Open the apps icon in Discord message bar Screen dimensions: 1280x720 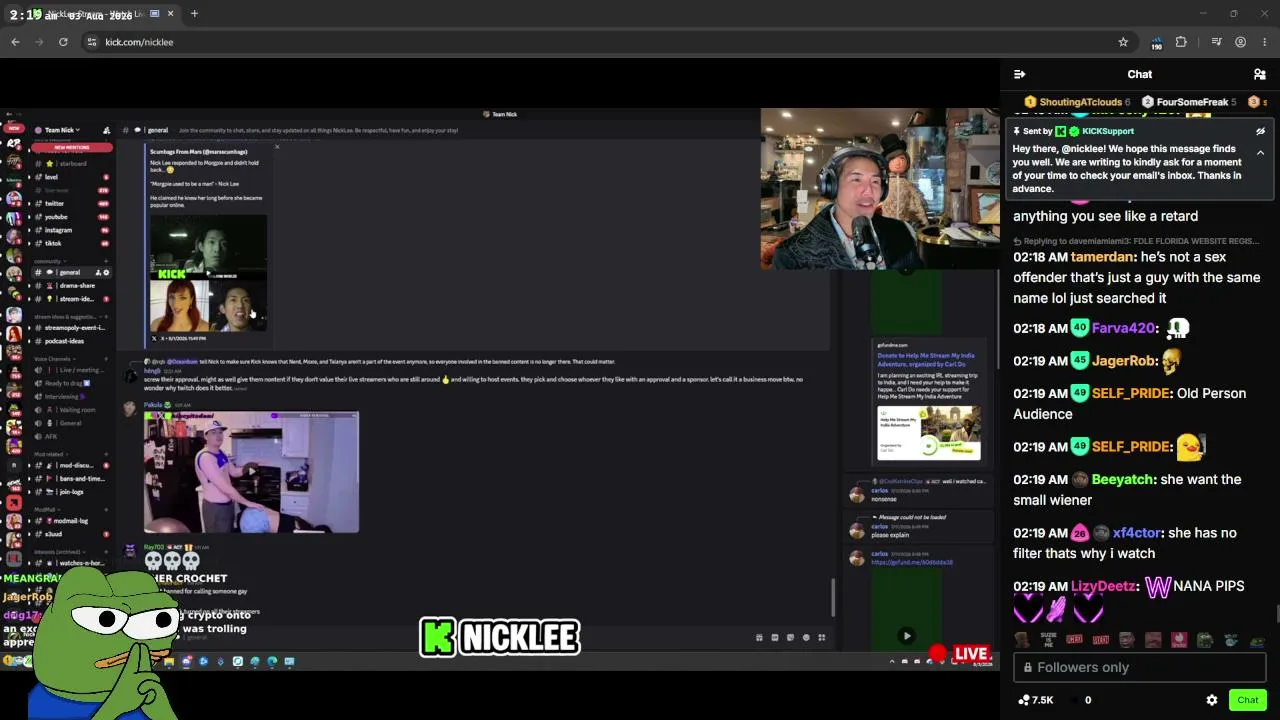click(x=822, y=637)
